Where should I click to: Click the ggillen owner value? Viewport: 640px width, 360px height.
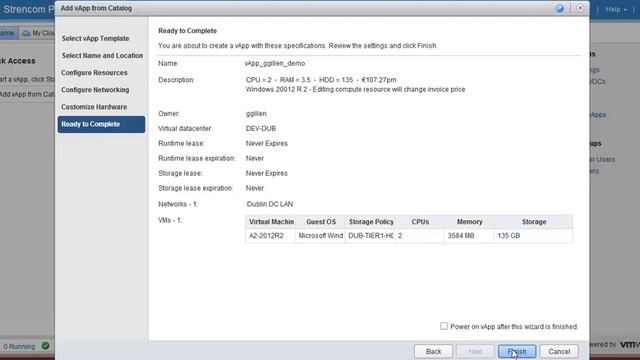256,113
